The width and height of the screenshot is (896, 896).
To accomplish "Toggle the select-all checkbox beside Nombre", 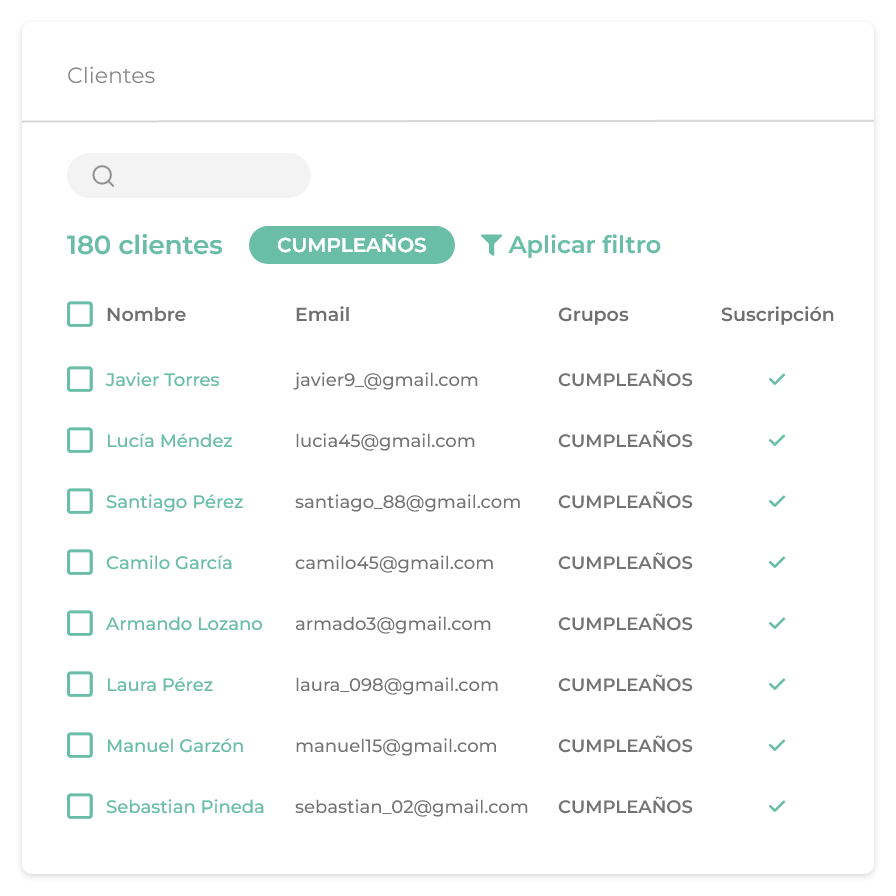I will [80, 315].
